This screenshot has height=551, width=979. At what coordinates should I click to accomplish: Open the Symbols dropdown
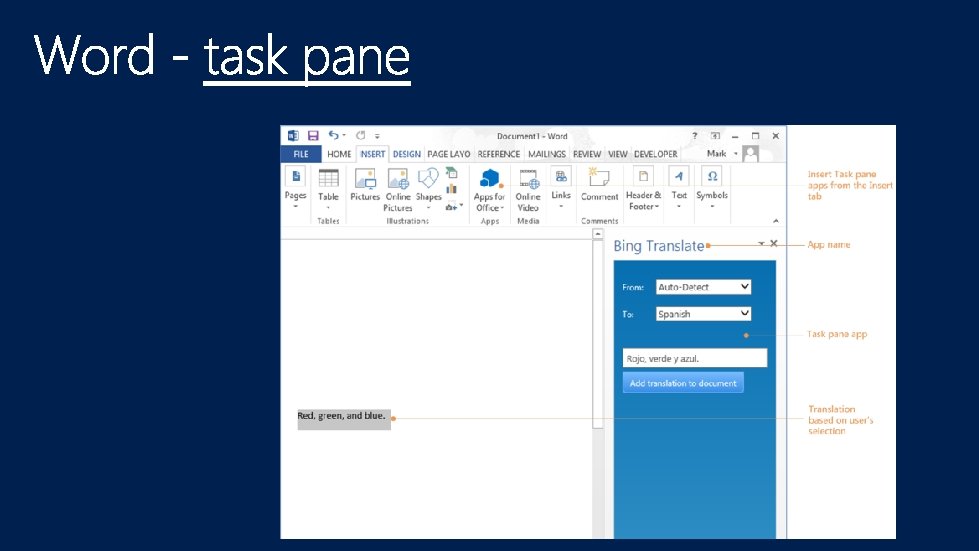click(x=712, y=187)
